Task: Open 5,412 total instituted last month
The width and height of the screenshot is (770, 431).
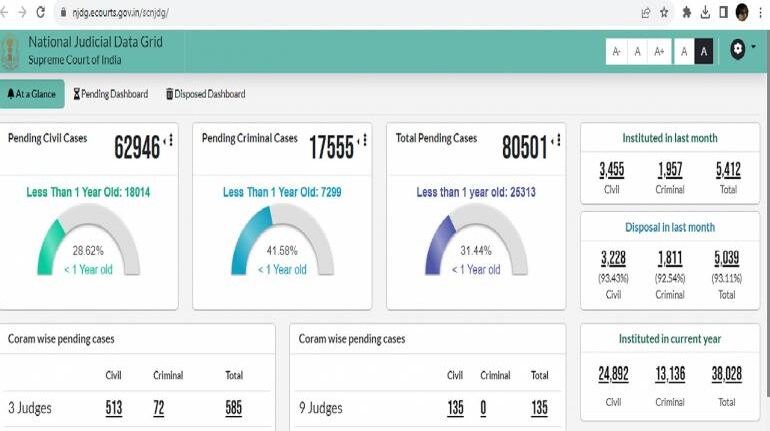Action: coord(728,170)
